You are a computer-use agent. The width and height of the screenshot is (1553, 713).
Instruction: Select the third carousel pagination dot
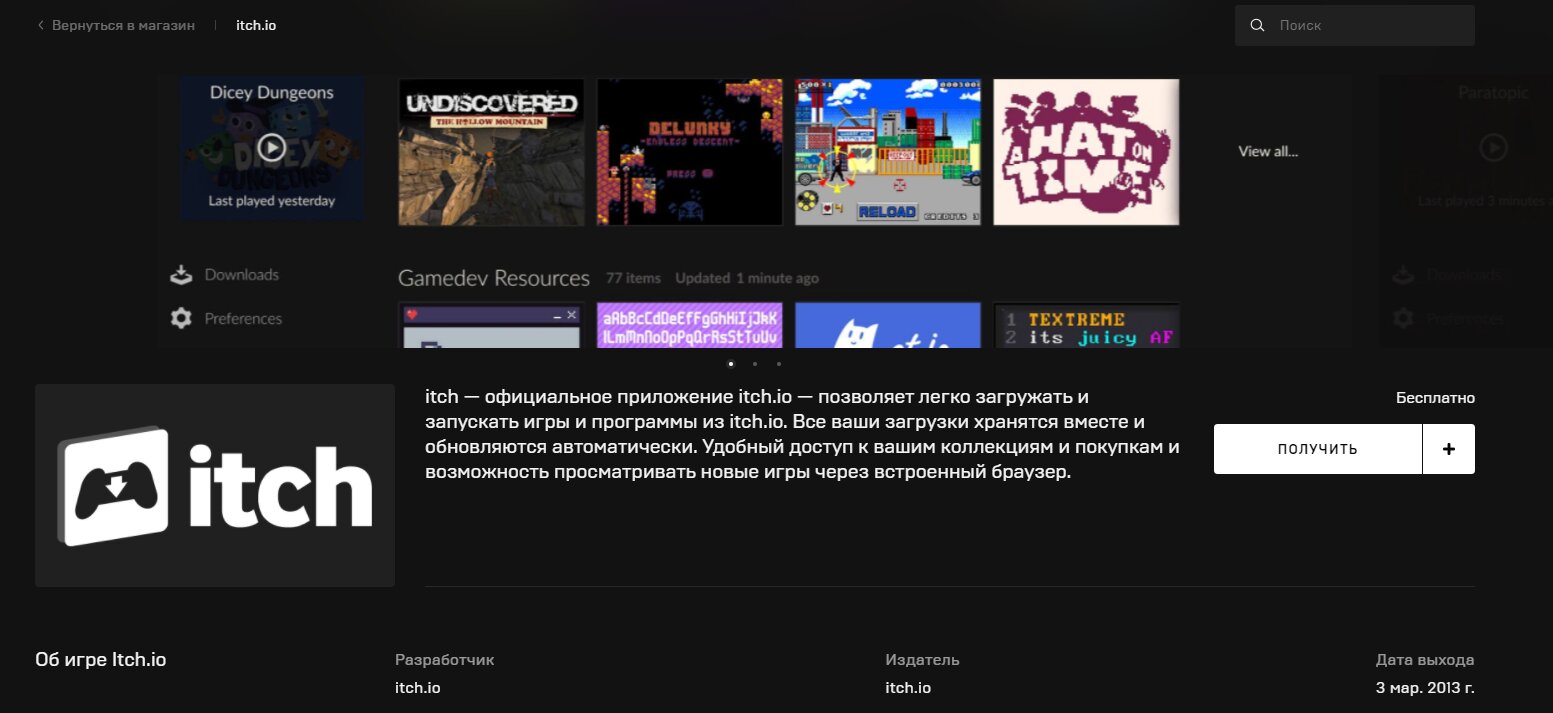click(x=779, y=364)
